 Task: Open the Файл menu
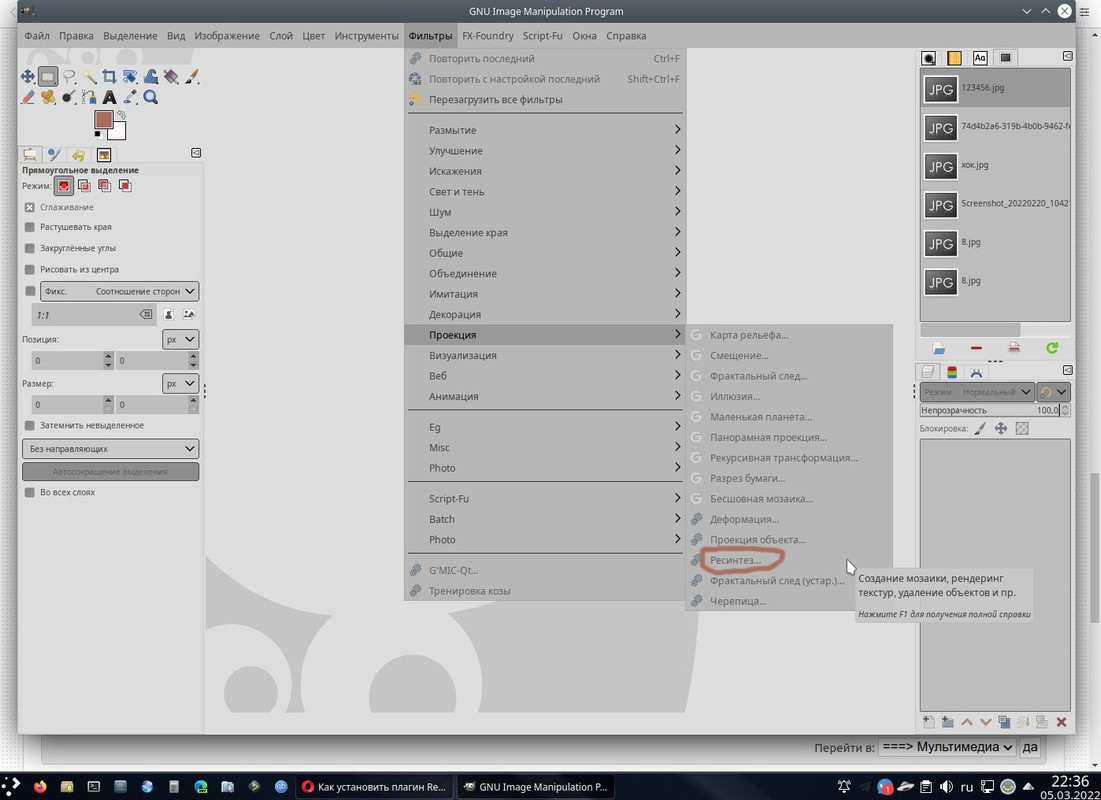37,36
